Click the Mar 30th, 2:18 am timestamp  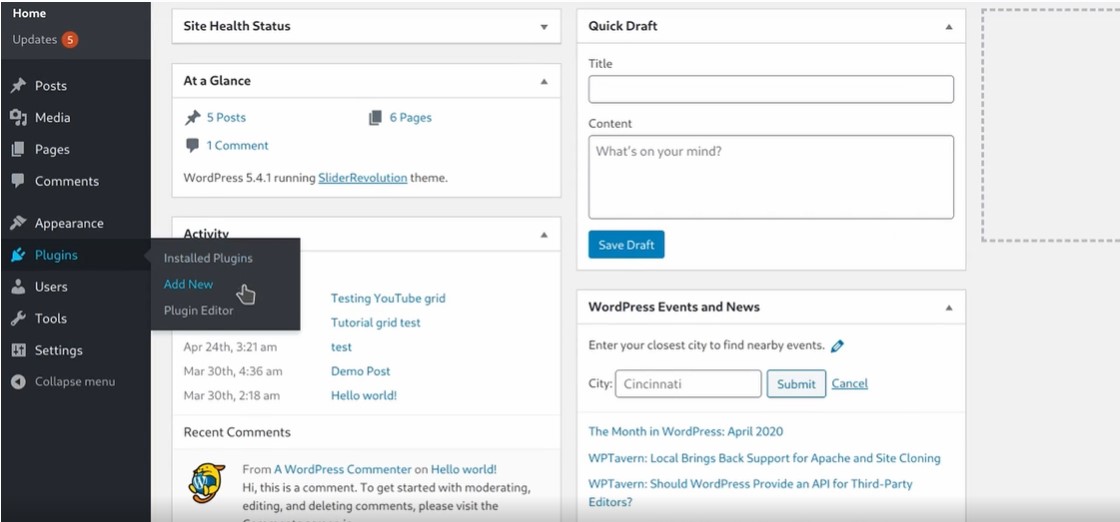(231, 396)
